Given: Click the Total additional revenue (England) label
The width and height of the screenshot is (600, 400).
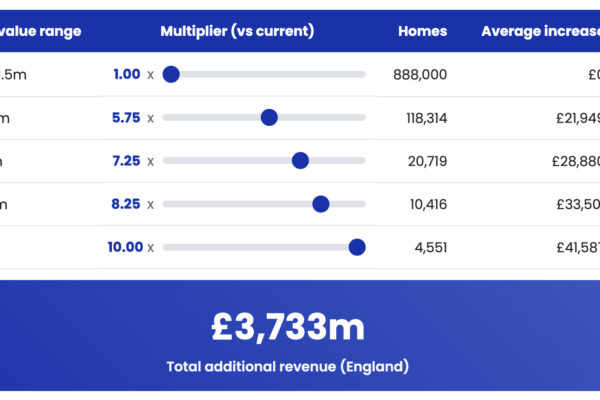Looking at the screenshot, I should click(288, 366).
